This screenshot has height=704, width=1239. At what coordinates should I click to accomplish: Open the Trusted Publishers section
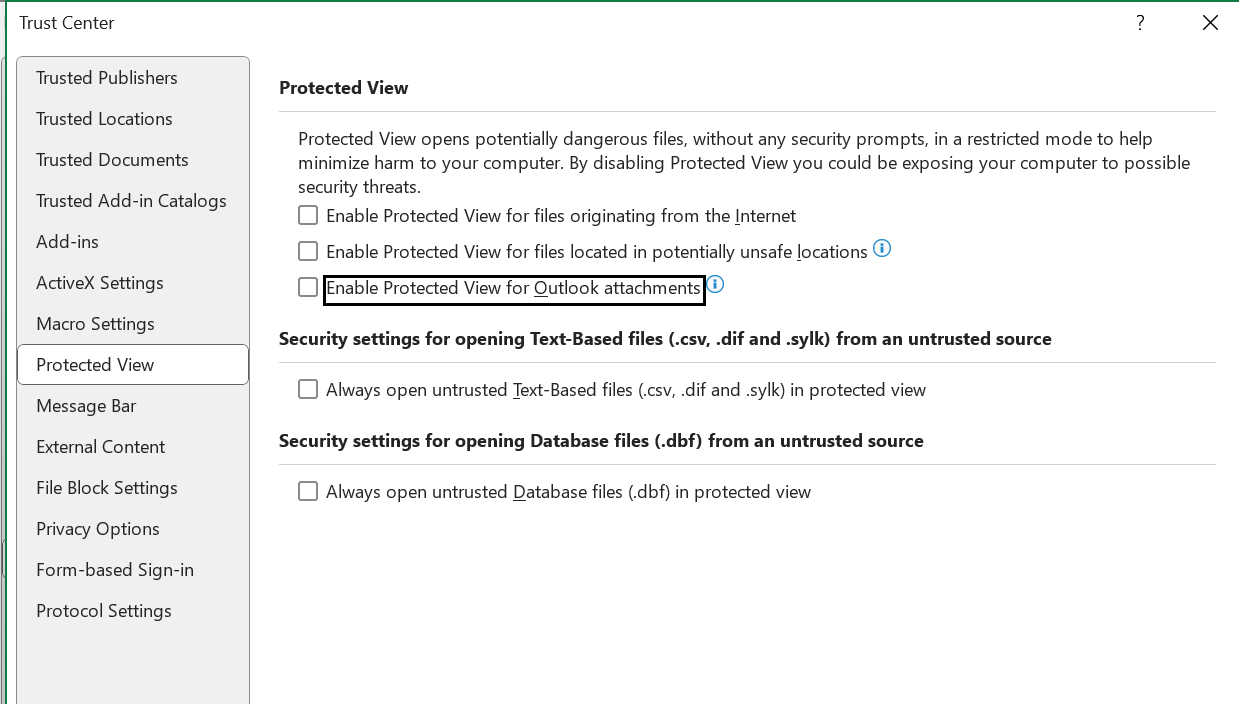pos(106,77)
